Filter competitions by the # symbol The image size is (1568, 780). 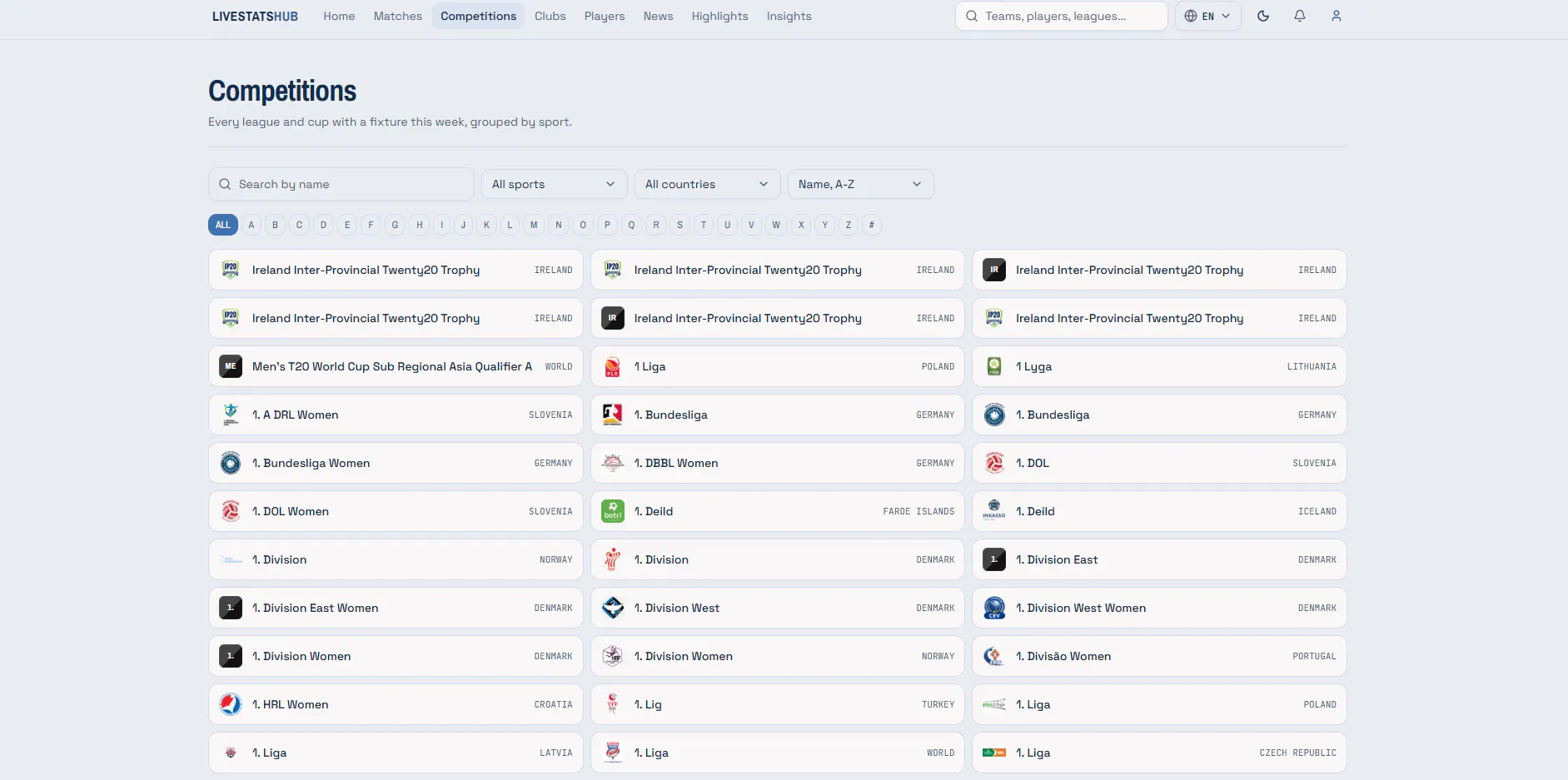(872, 225)
